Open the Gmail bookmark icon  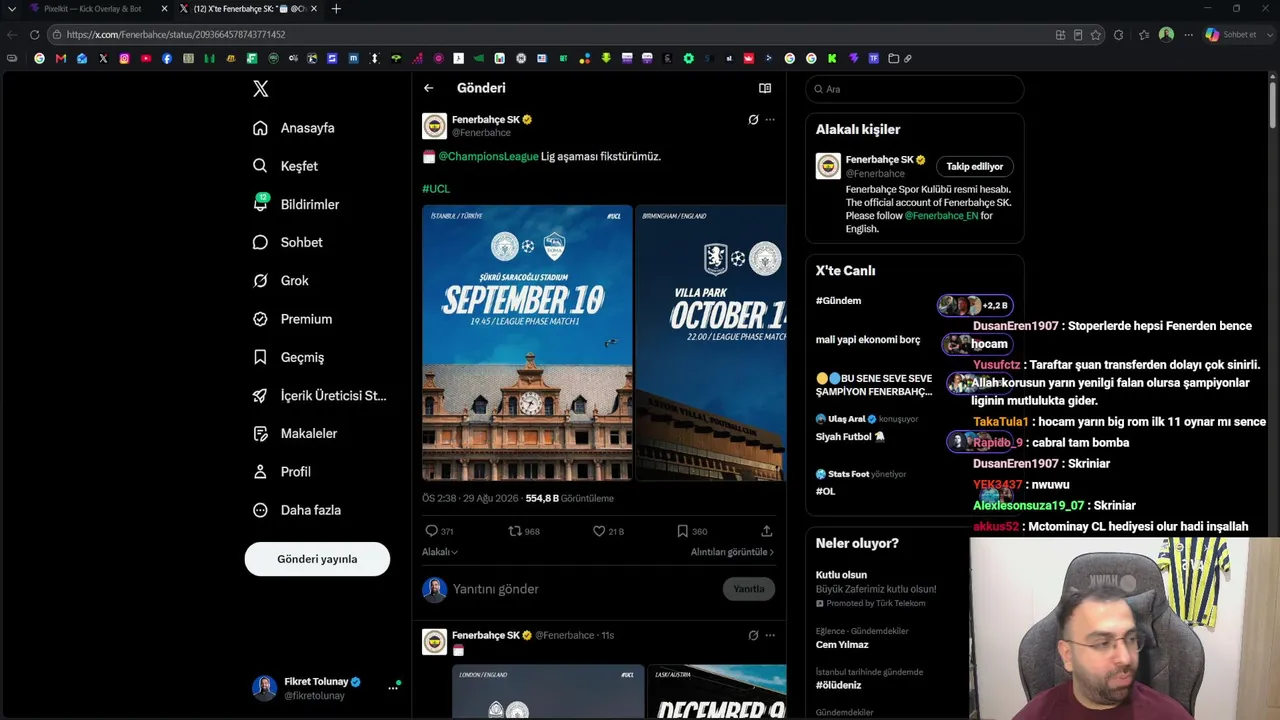click(x=61, y=58)
